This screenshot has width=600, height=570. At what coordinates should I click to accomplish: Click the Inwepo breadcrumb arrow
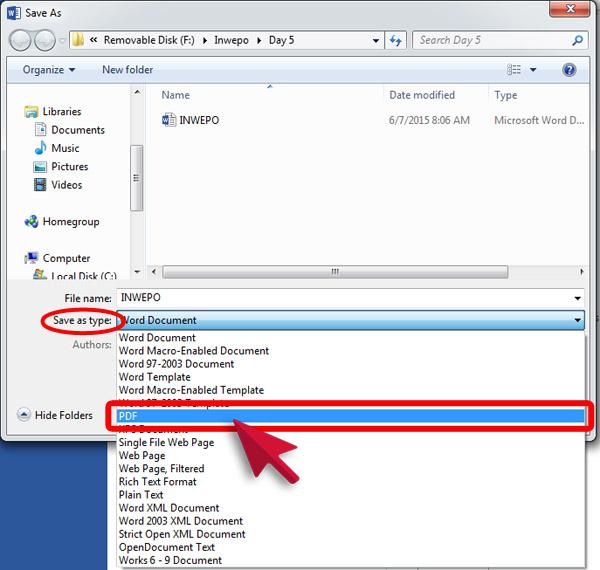[x=259, y=41]
